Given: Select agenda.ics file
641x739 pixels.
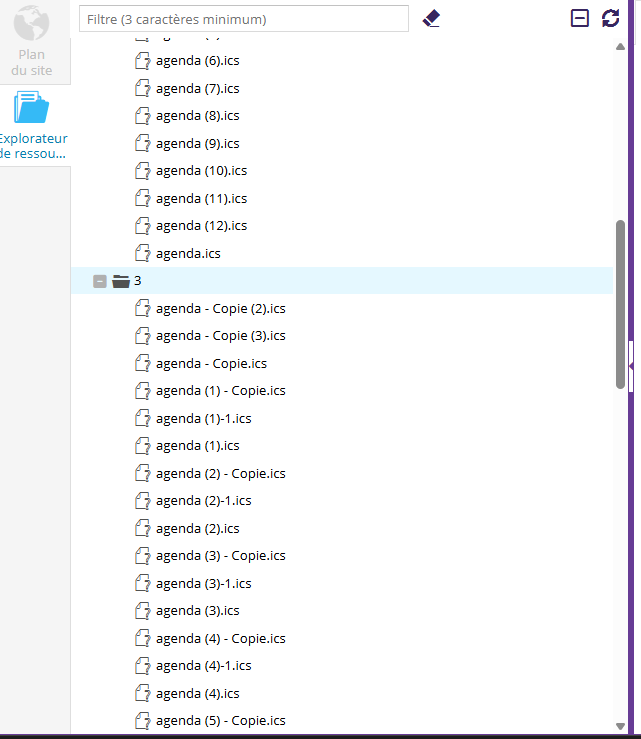Looking at the screenshot, I should point(188,254).
